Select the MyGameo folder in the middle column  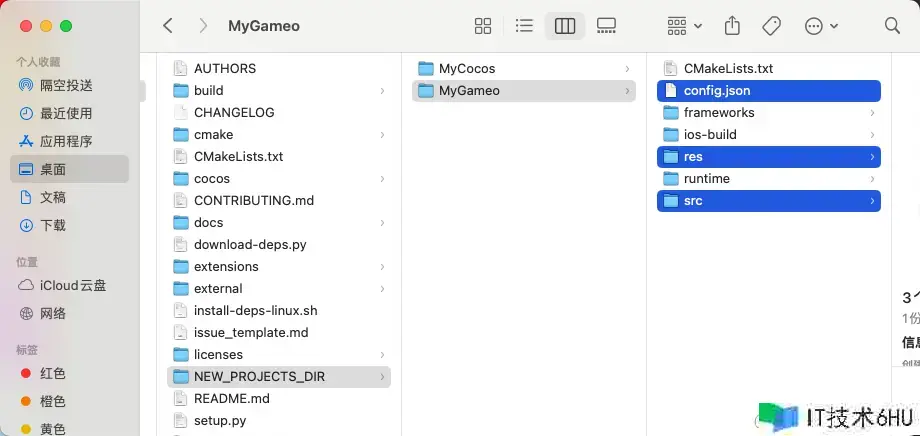click(x=524, y=90)
